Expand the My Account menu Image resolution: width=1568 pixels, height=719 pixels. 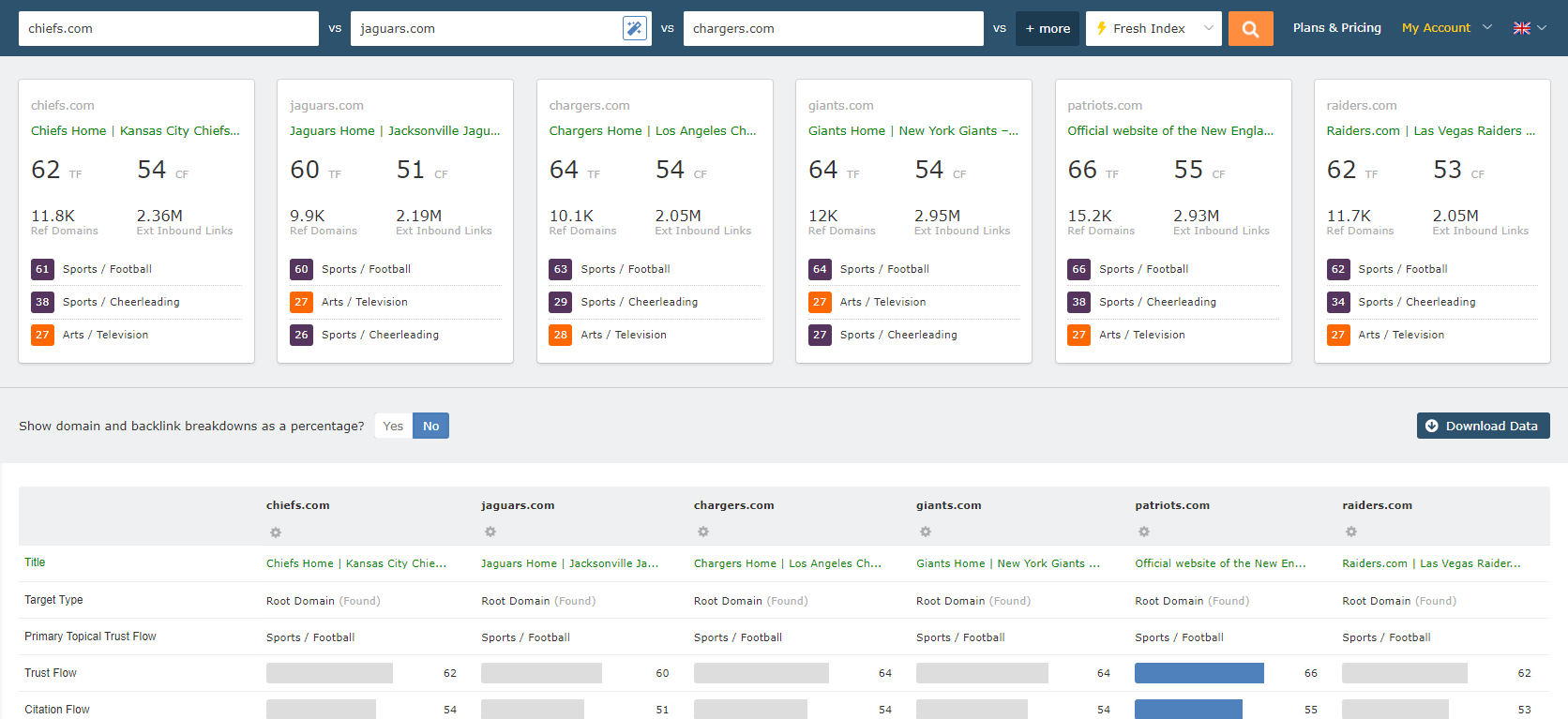click(x=1446, y=28)
